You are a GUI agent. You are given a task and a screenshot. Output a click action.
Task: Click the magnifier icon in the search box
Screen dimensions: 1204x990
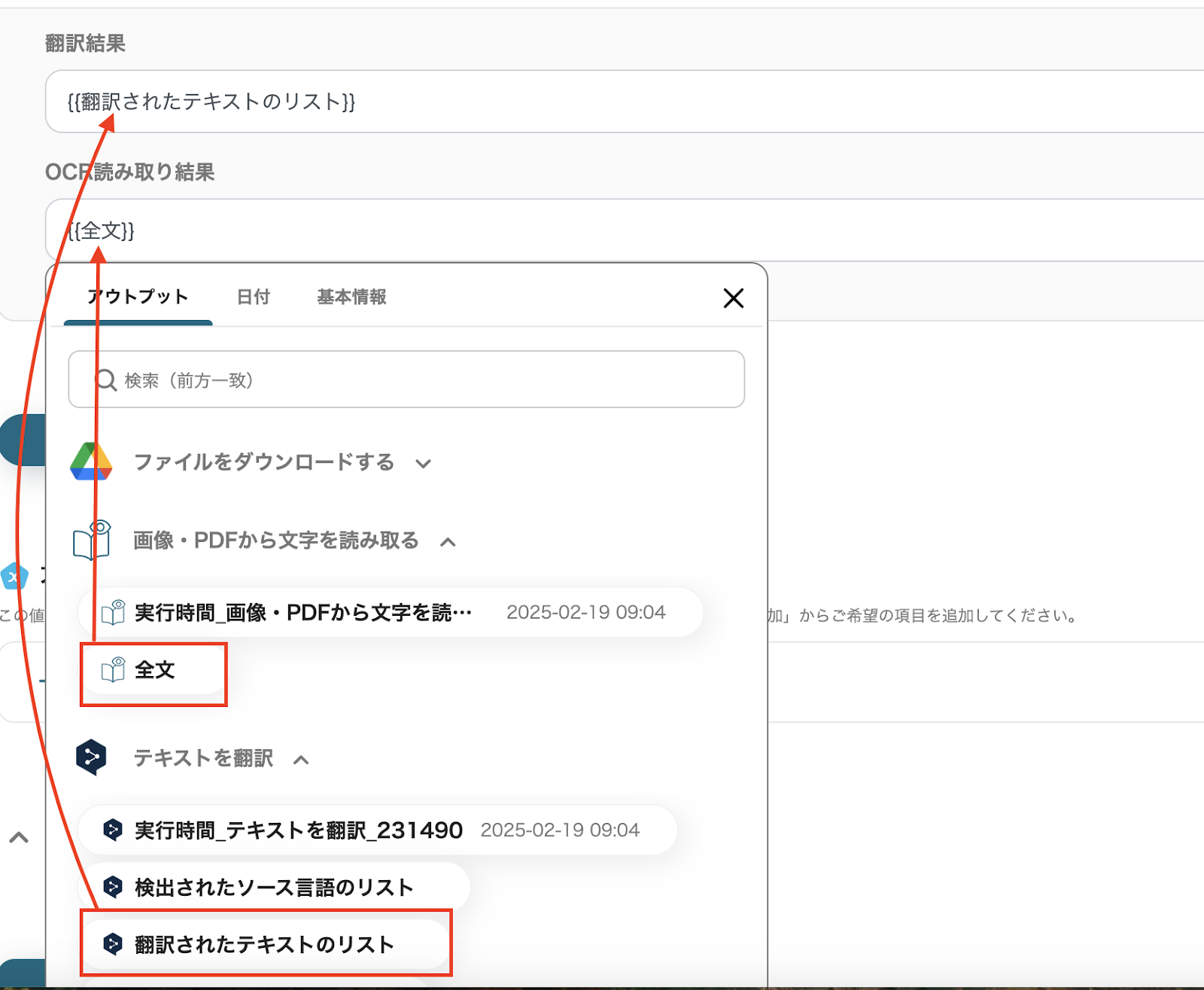pyautogui.click(x=105, y=380)
